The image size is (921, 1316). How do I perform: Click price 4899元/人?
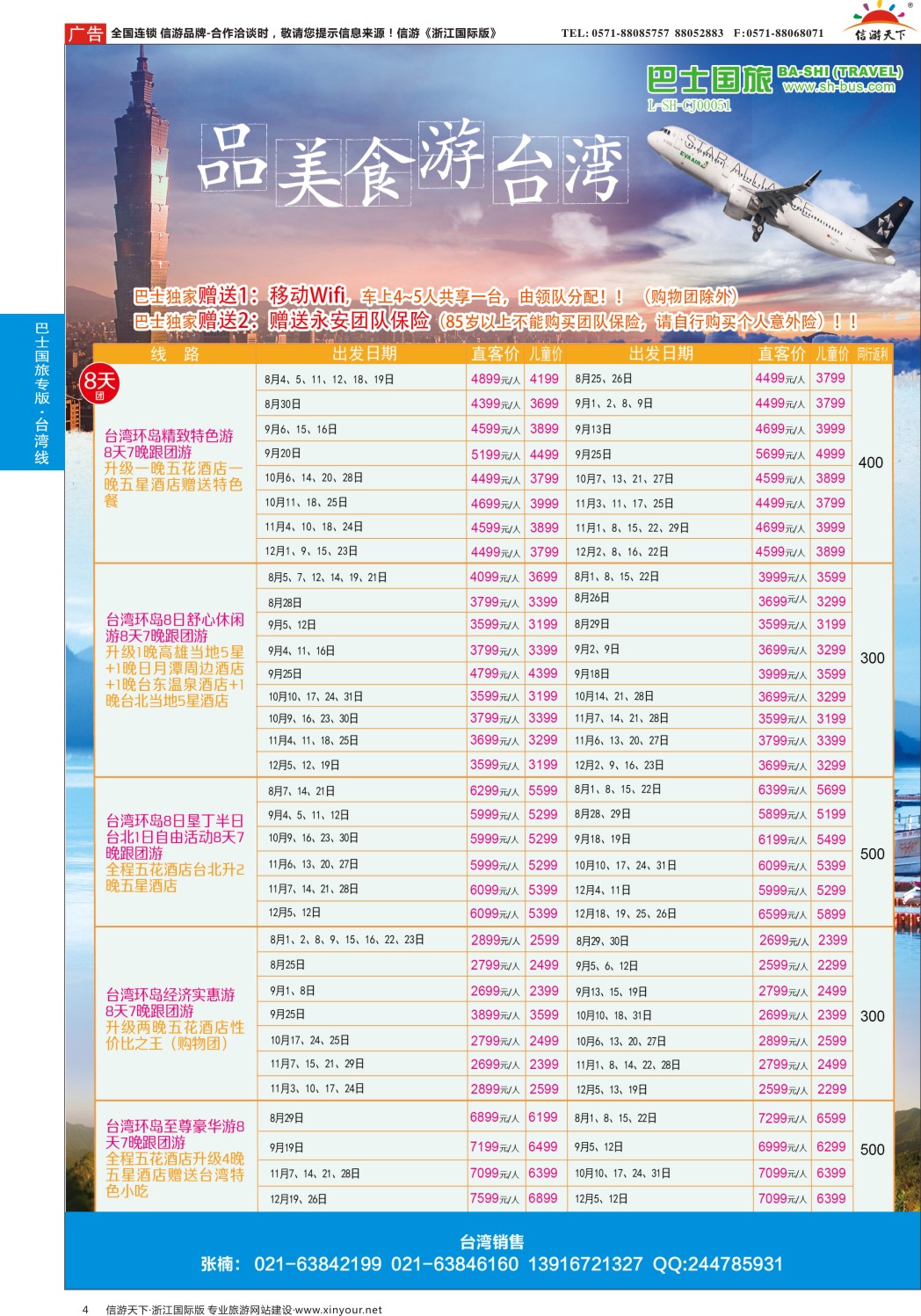click(496, 379)
